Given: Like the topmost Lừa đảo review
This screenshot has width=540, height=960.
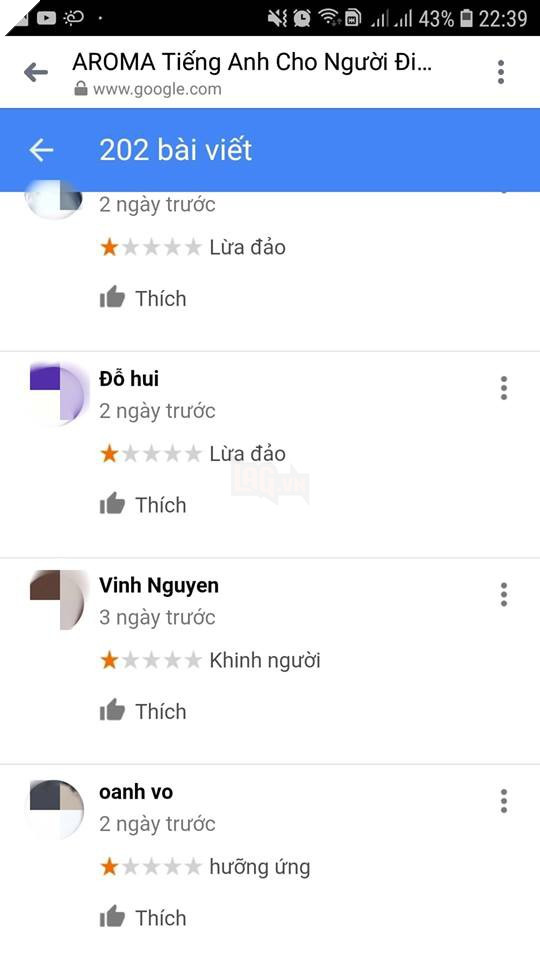Looking at the screenshot, I should 143,298.
